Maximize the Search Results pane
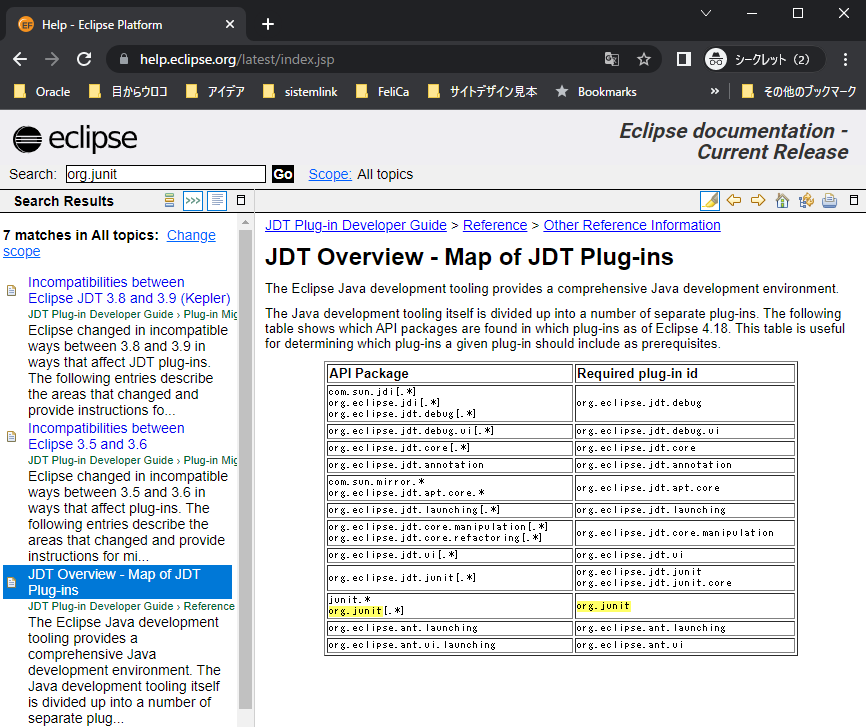This screenshot has width=866, height=727. pos(240,200)
